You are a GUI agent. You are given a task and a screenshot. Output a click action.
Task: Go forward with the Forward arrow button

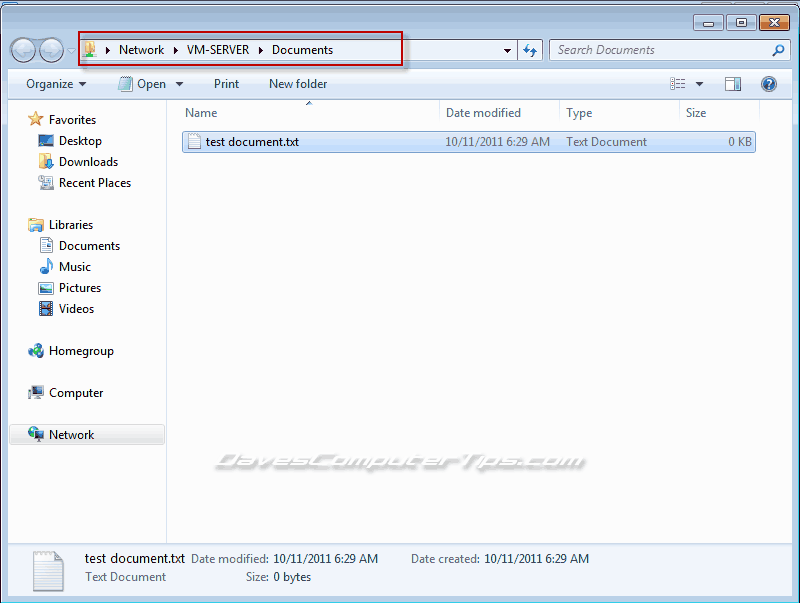coord(52,51)
